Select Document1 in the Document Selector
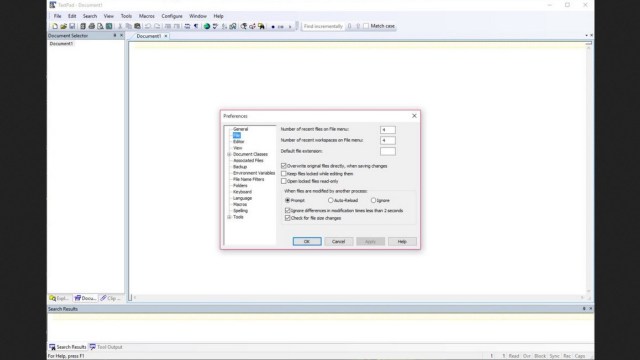640x360 pixels. tap(61, 44)
